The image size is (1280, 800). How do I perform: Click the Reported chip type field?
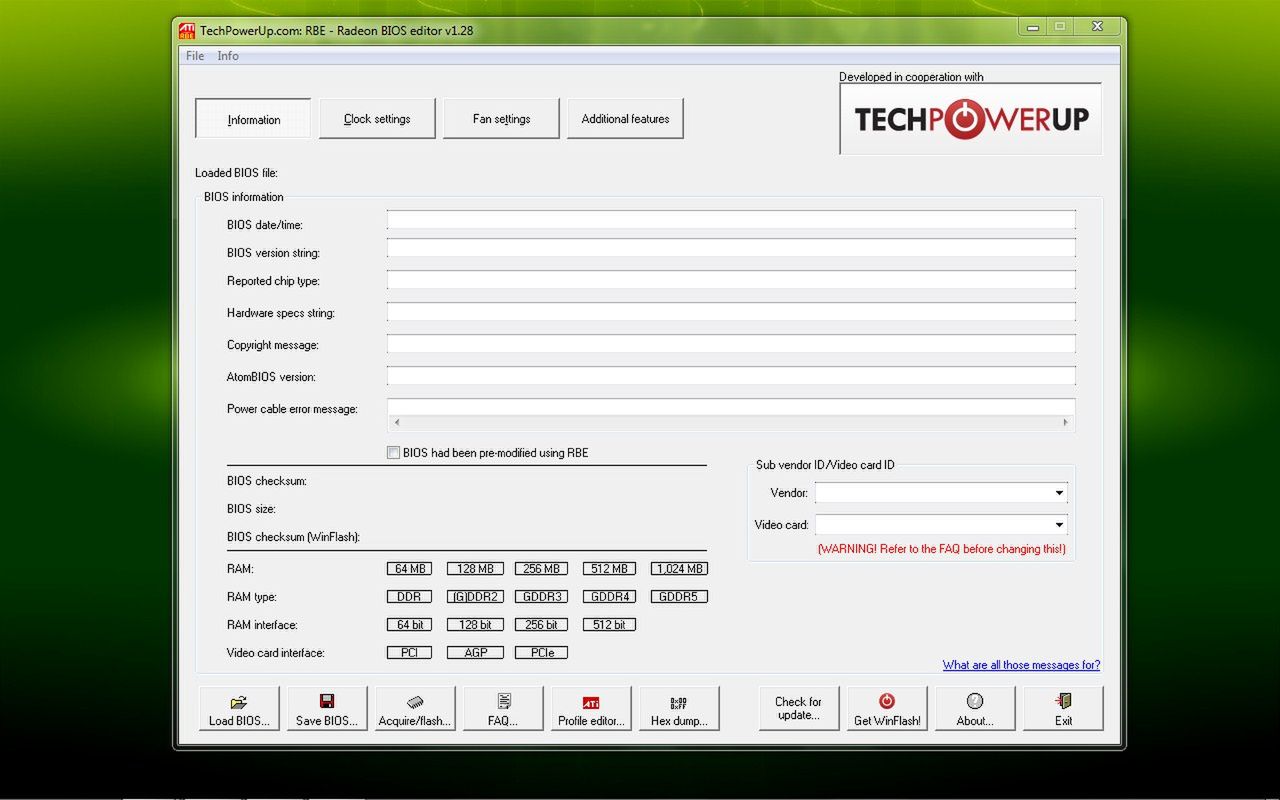pyautogui.click(x=731, y=280)
